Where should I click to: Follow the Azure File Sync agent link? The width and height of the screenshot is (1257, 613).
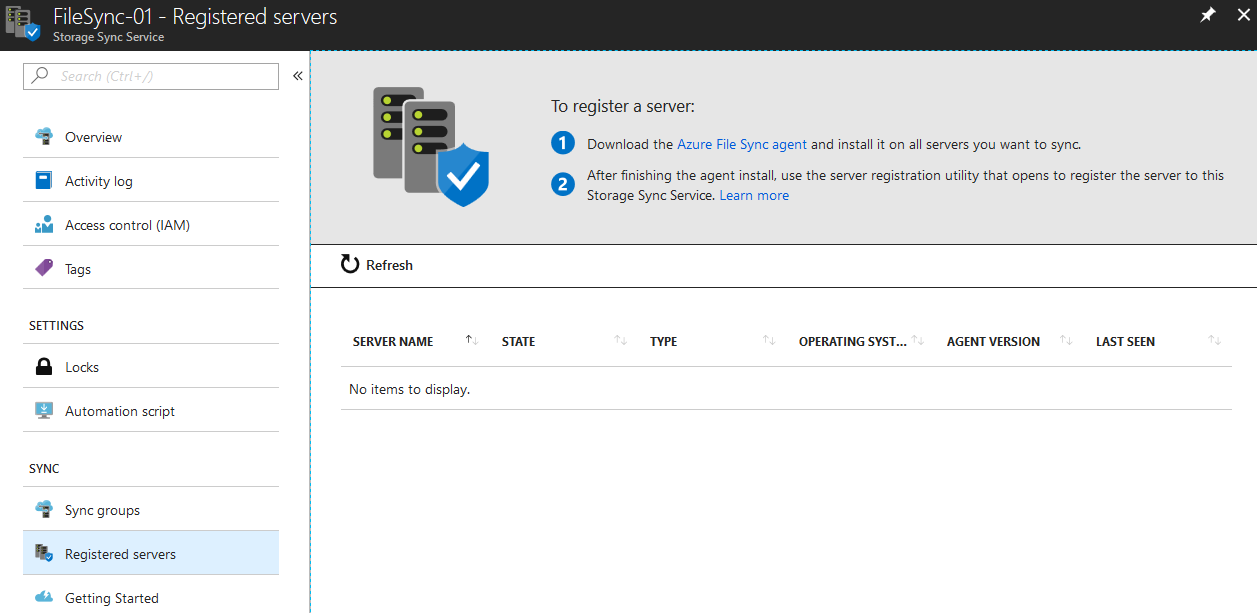(742, 144)
